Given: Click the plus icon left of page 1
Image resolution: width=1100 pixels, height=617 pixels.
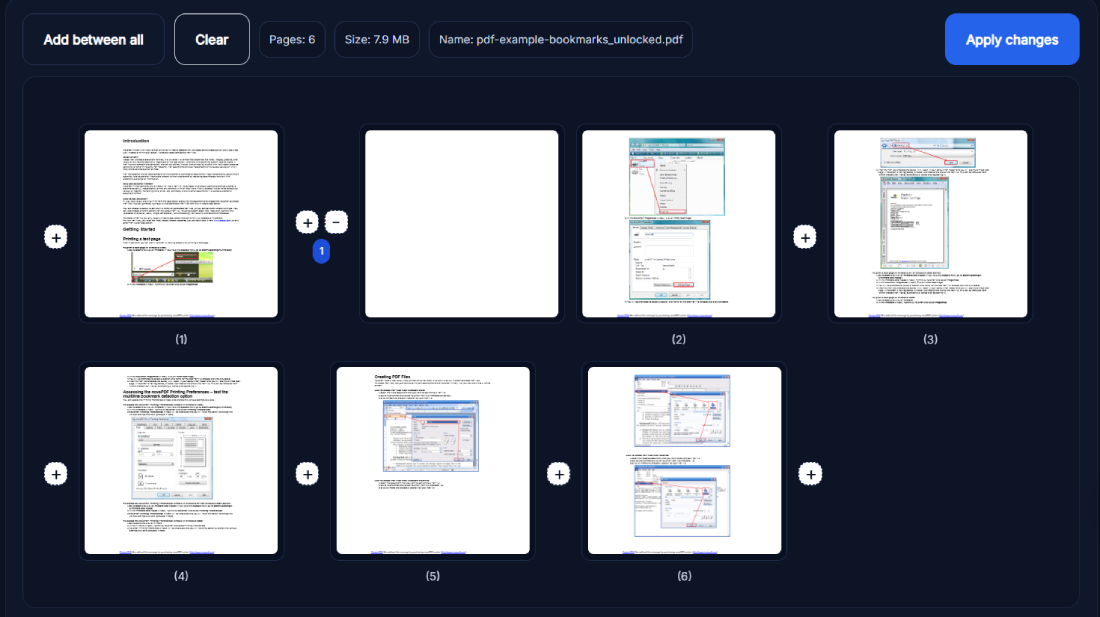Looking at the screenshot, I should point(56,237).
